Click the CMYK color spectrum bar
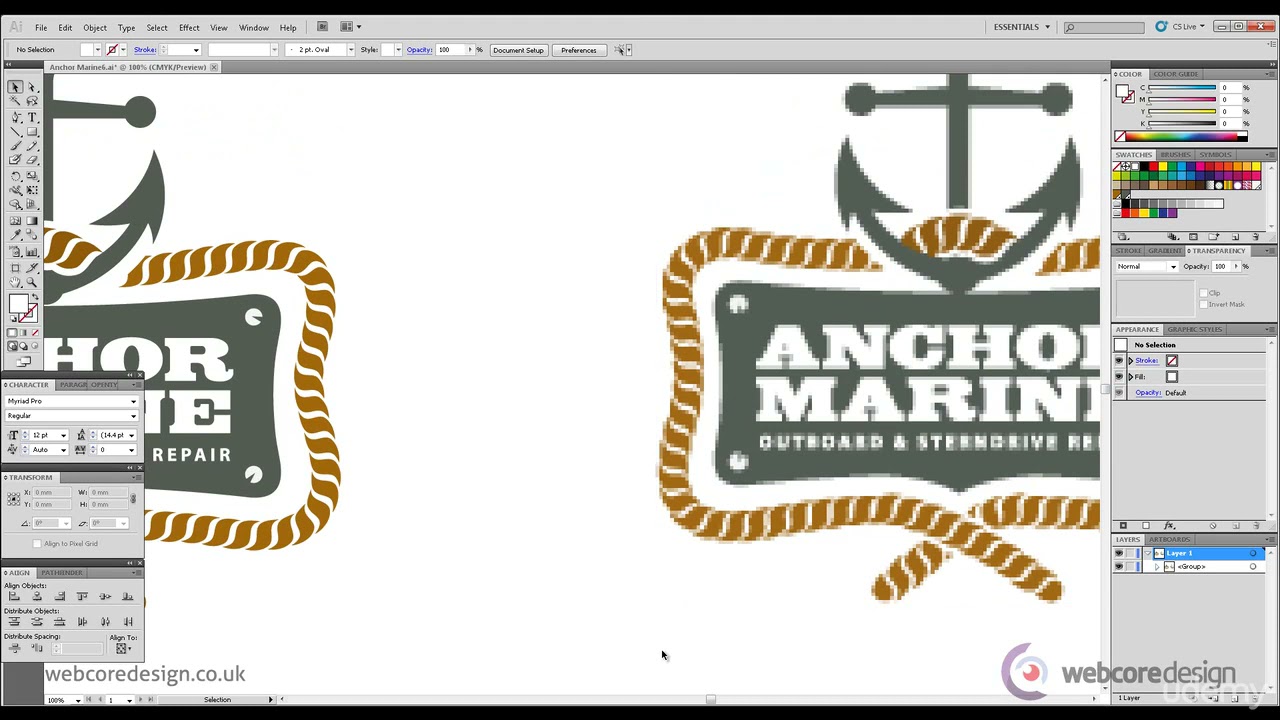 1182,137
